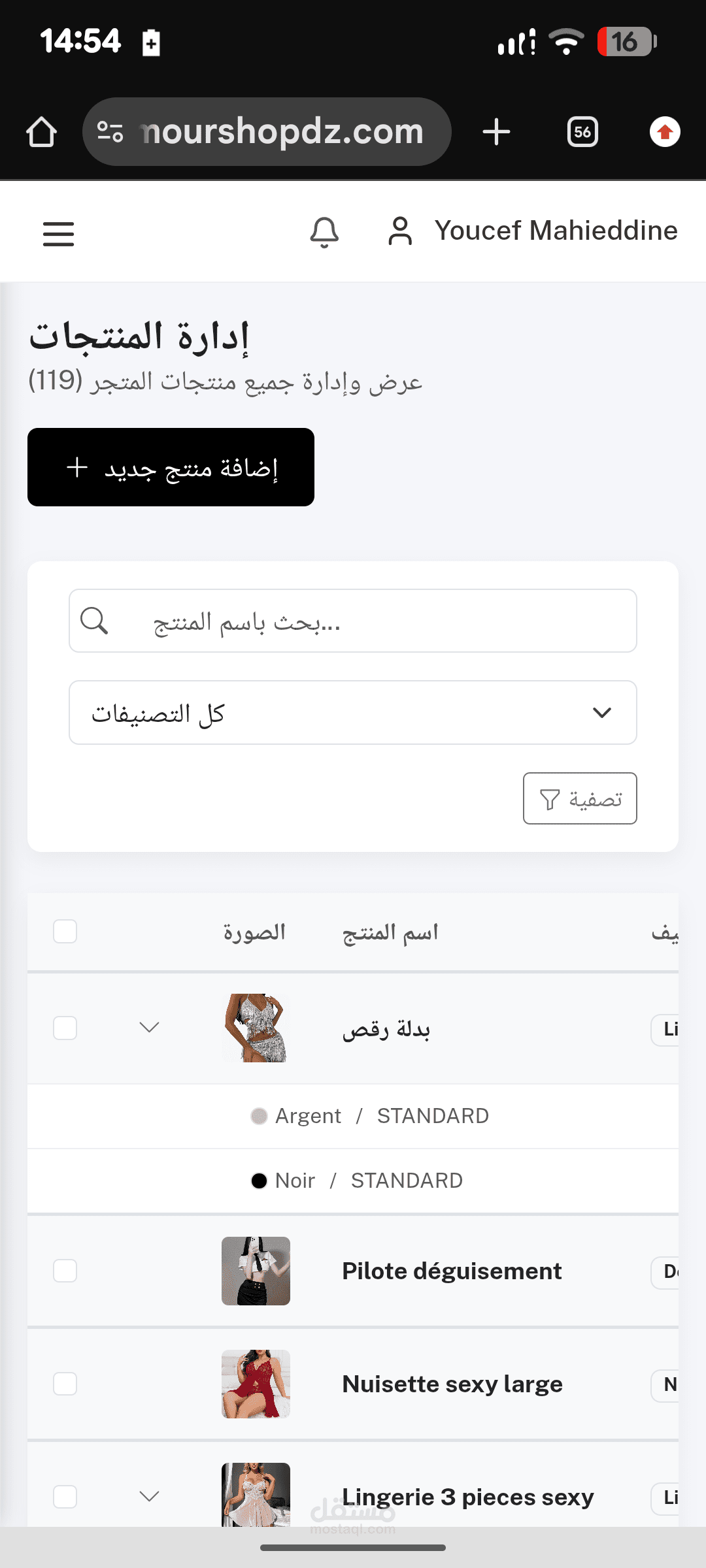
Task: Expand variants of Lingerie 3 pieces sexy
Action: (150, 1496)
